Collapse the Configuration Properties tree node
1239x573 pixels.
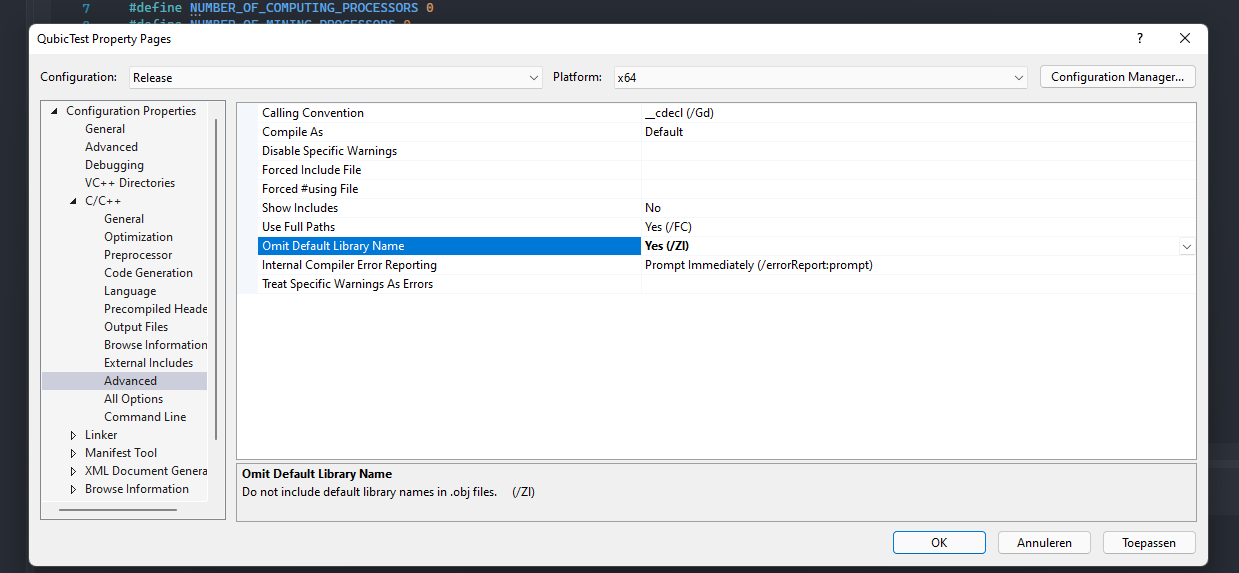click(x=54, y=111)
